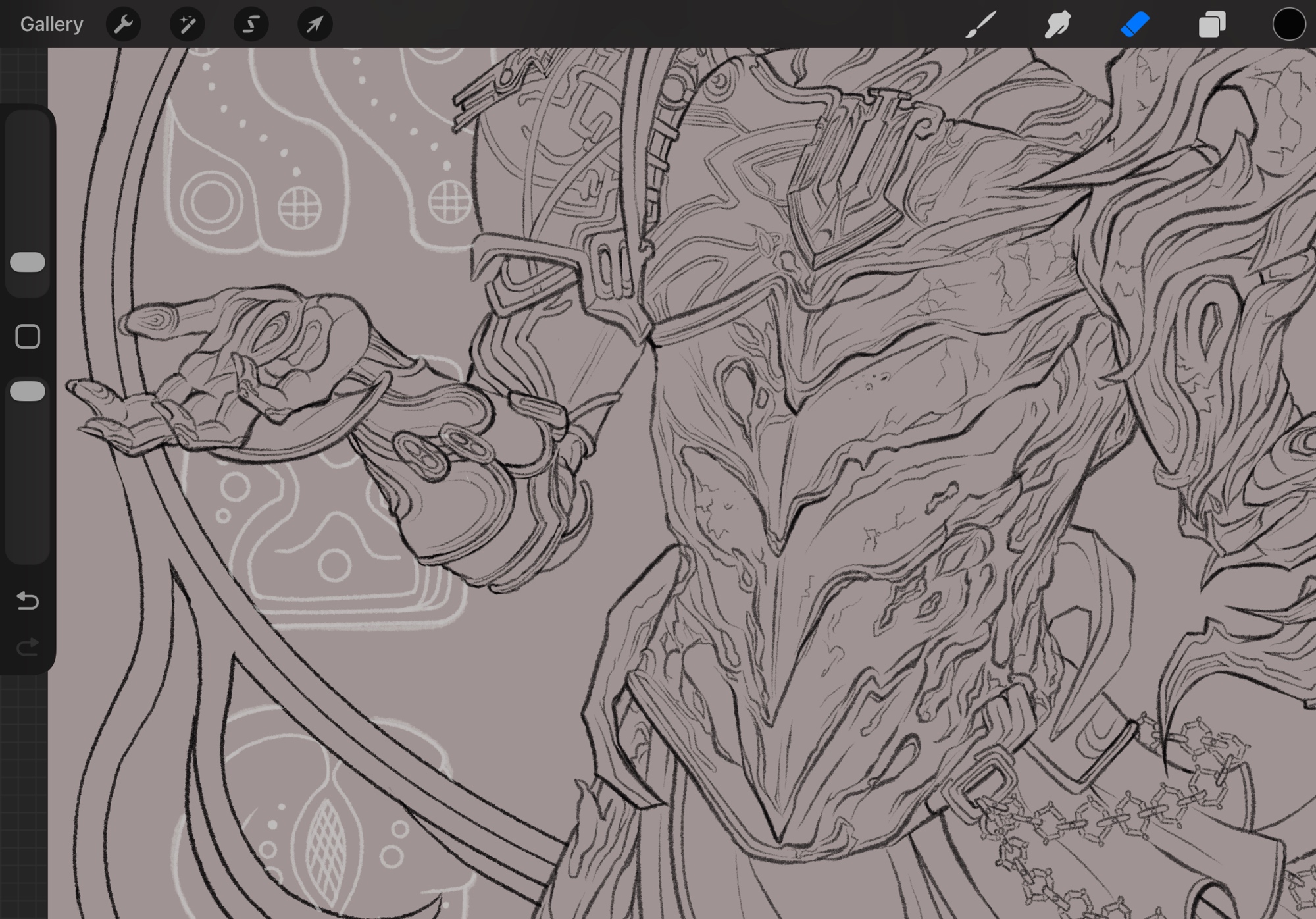Open the Adjustments magic wand menu
The height and width of the screenshot is (919, 1316).
[x=187, y=24]
